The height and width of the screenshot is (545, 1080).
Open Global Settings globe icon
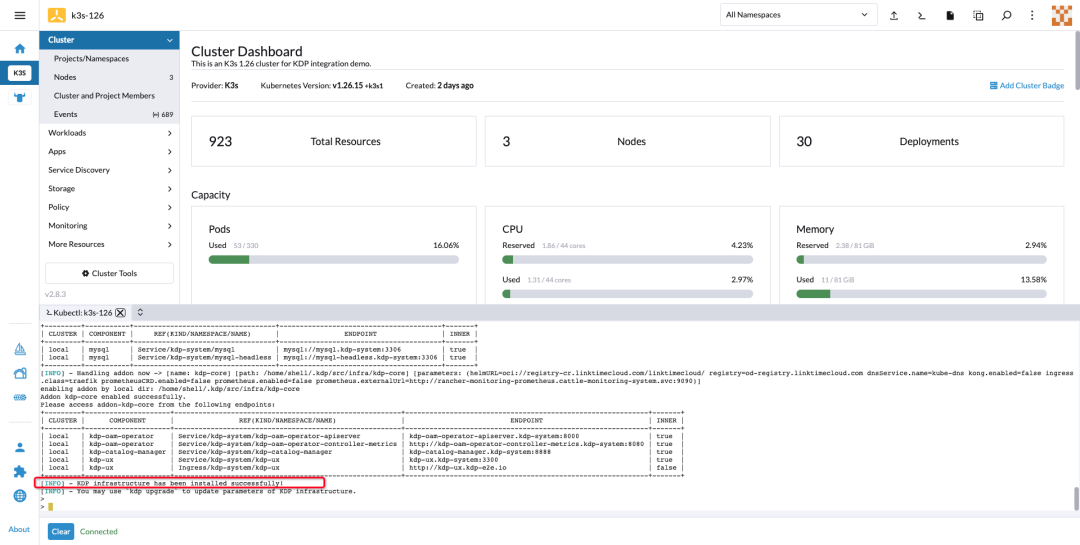20,495
